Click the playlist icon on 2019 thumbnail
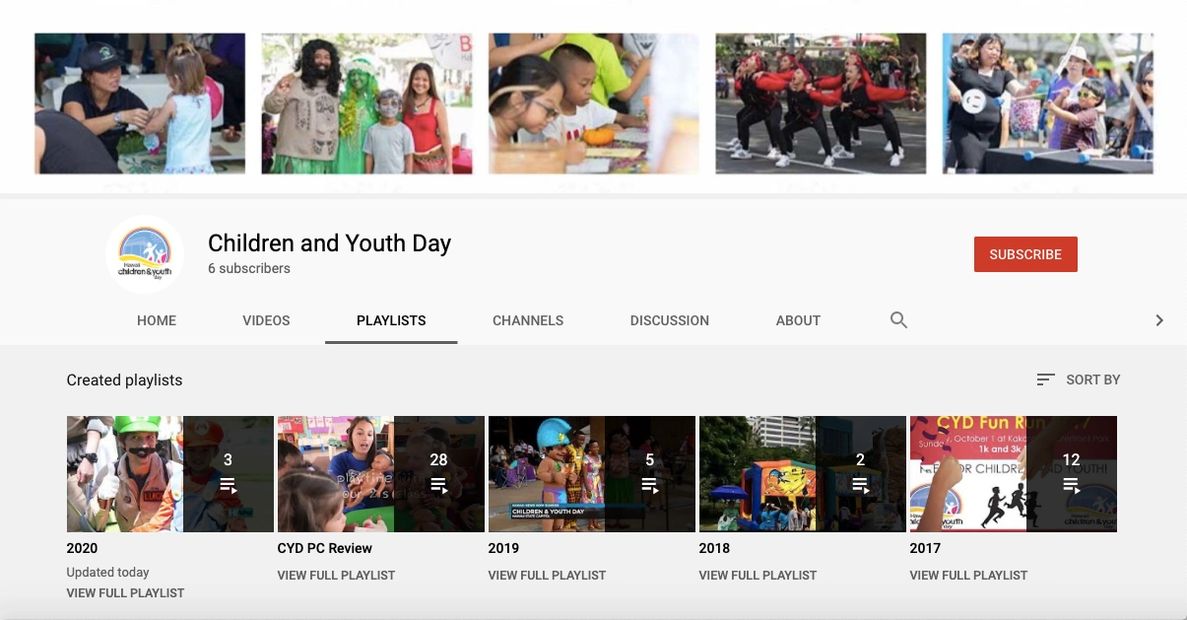1187x620 pixels. click(650, 486)
